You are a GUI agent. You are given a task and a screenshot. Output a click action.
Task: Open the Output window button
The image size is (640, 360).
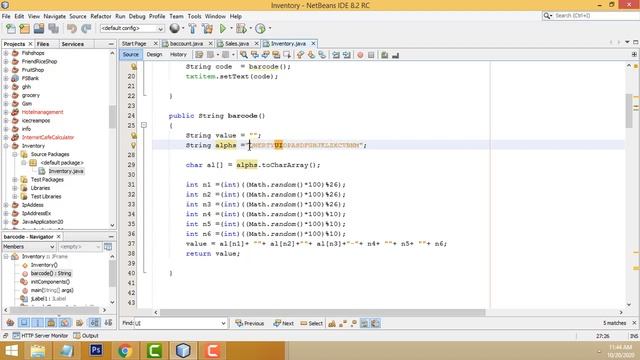coord(86,336)
